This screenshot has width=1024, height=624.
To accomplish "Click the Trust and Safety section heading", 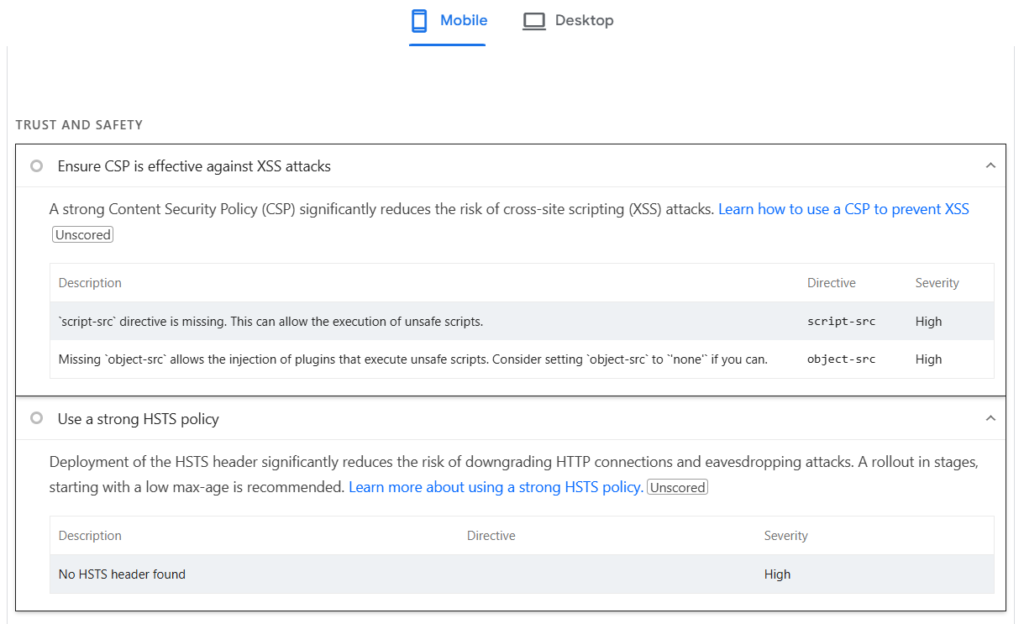I will (x=79, y=125).
